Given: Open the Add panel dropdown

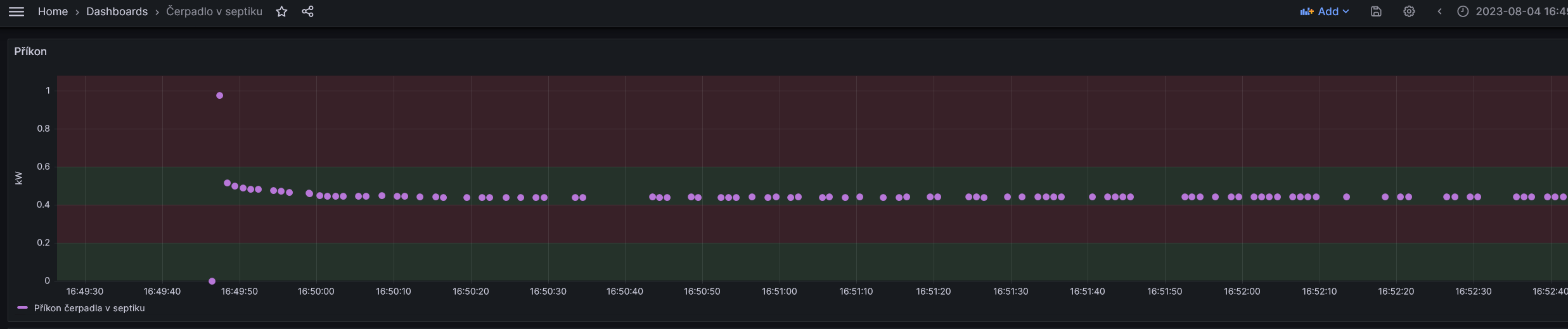Looking at the screenshot, I should click(x=1325, y=11).
